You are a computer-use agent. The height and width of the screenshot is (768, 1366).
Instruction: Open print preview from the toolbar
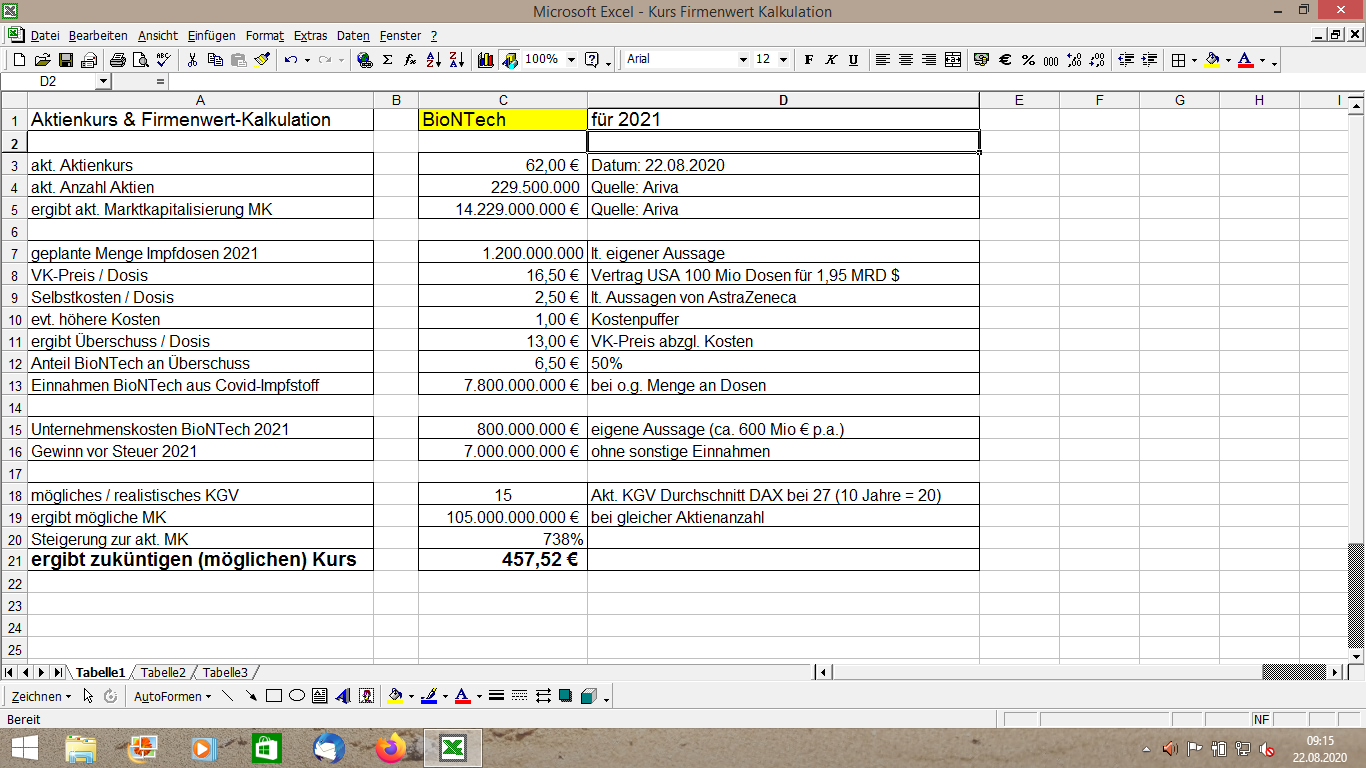coord(140,60)
